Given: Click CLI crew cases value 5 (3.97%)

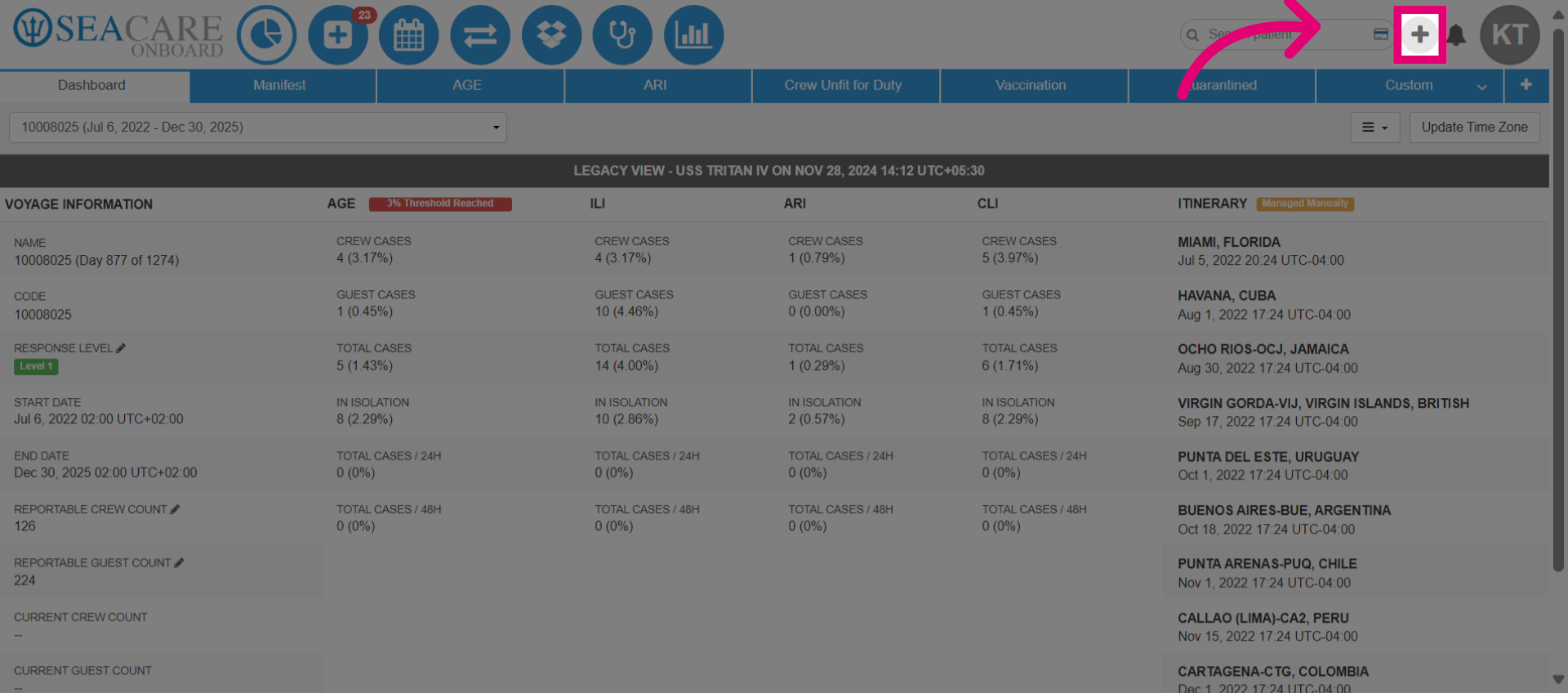Looking at the screenshot, I should (x=1010, y=258).
